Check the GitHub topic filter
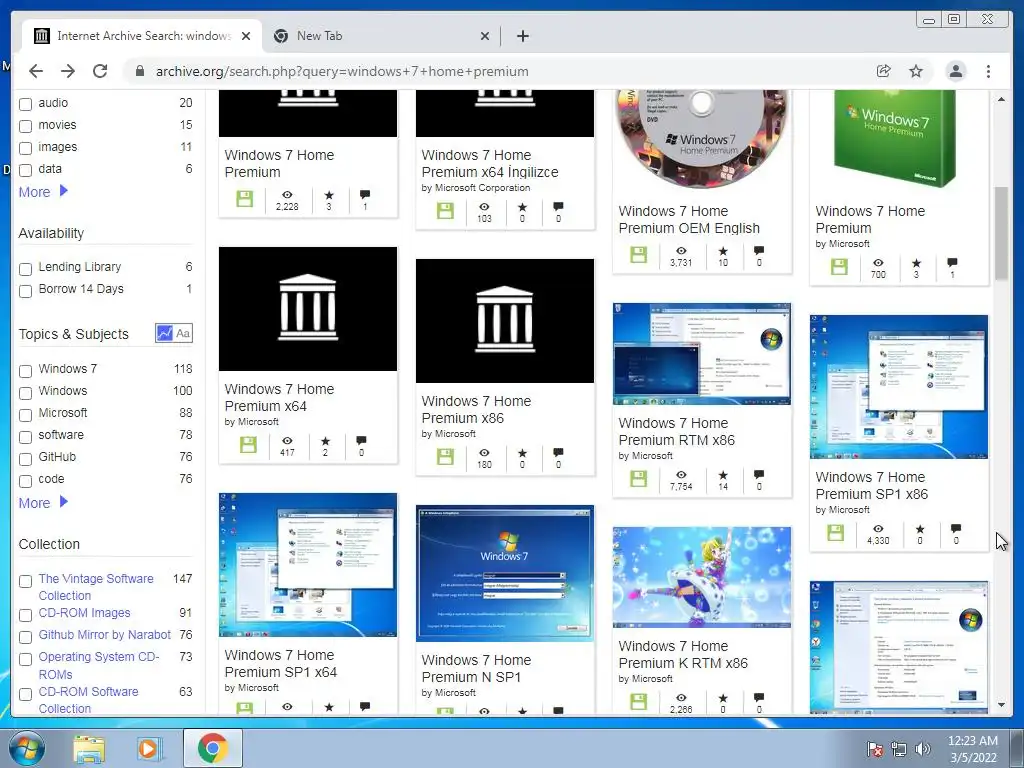This screenshot has width=1024, height=768. pyautogui.click(x=25, y=459)
